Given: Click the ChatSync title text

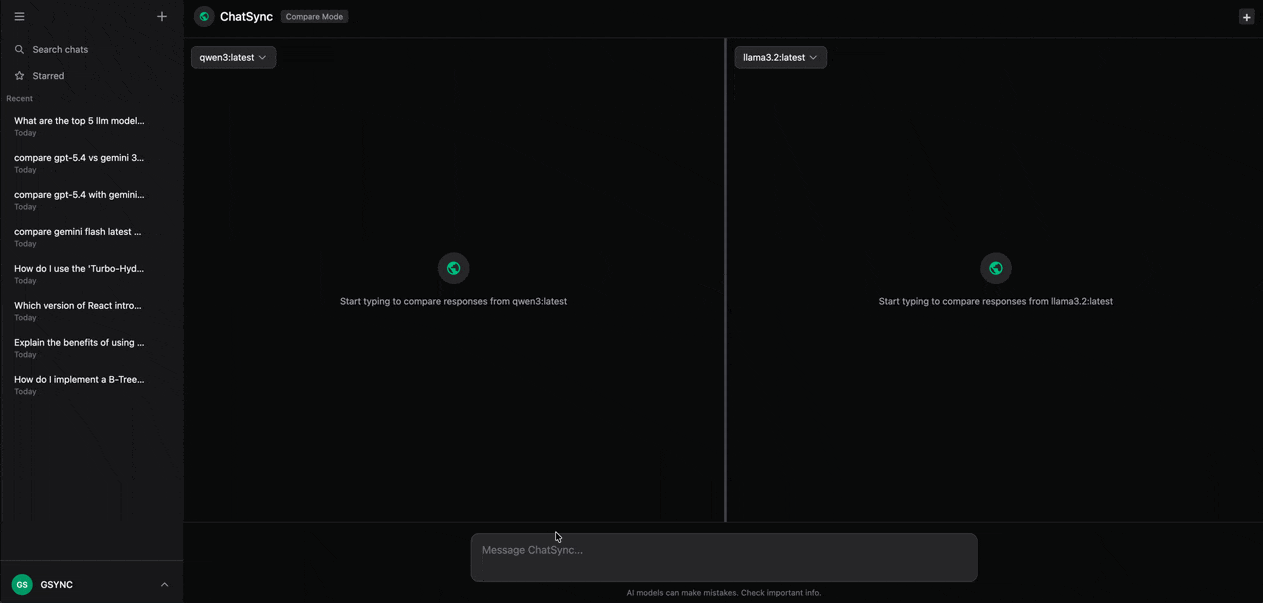Looking at the screenshot, I should point(246,17).
